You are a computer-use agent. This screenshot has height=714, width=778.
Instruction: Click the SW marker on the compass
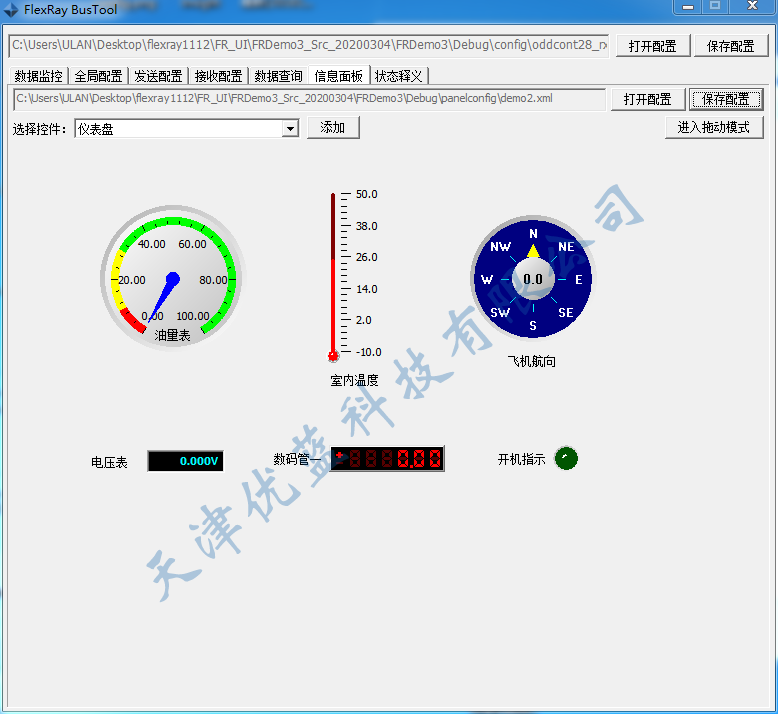coord(500,313)
